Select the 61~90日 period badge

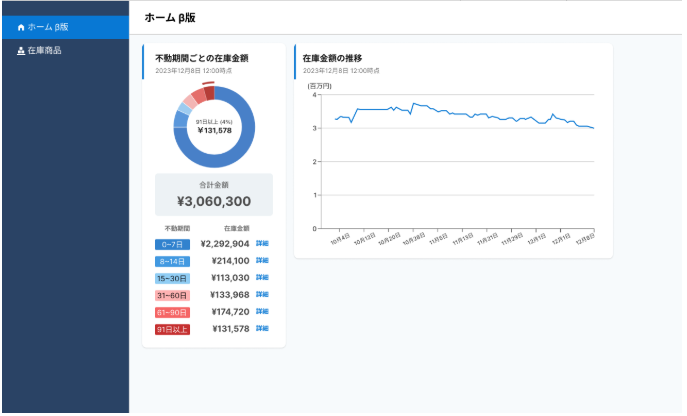coord(172,312)
